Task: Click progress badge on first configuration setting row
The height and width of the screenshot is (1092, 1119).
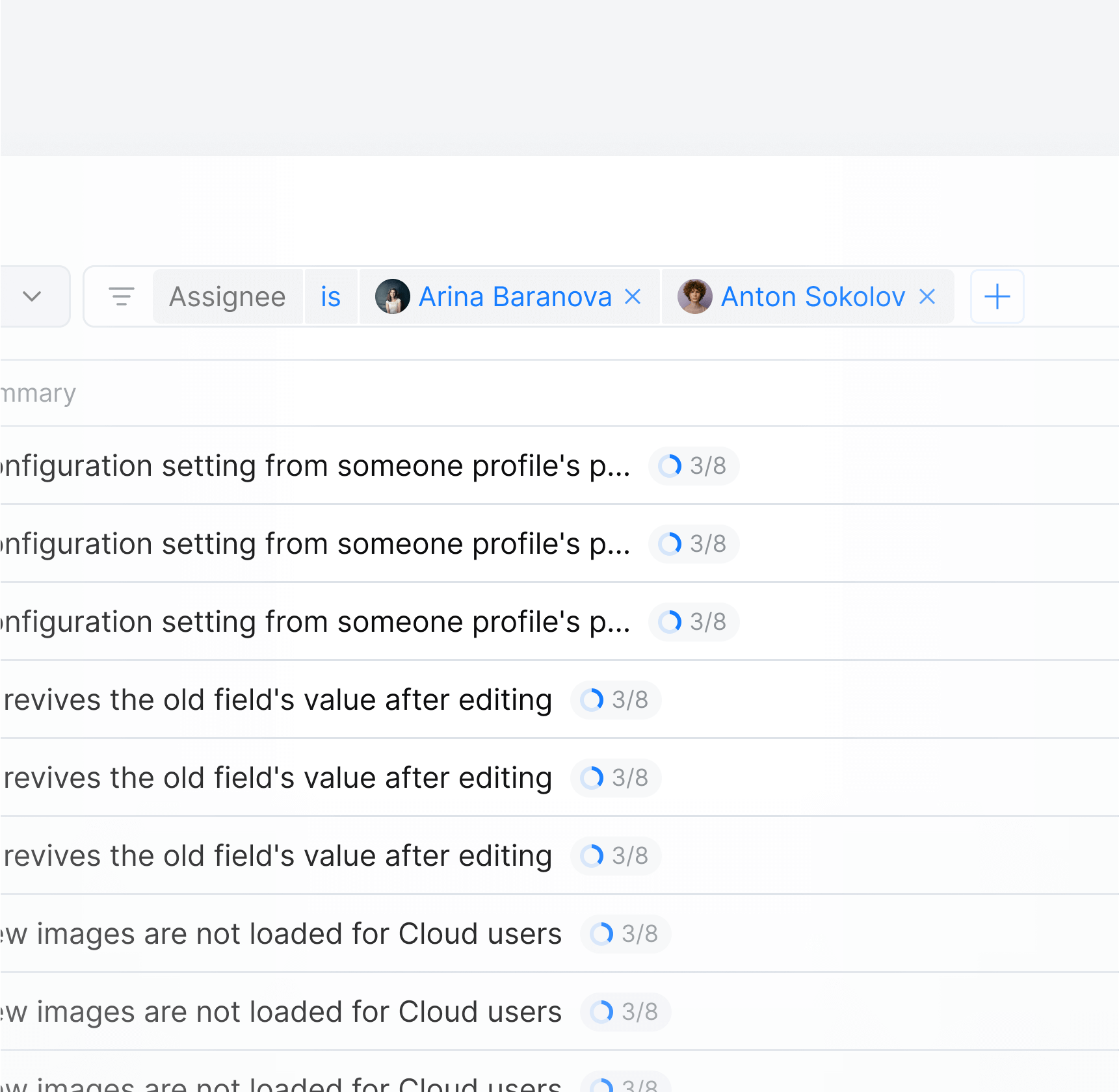Action: pos(693,466)
